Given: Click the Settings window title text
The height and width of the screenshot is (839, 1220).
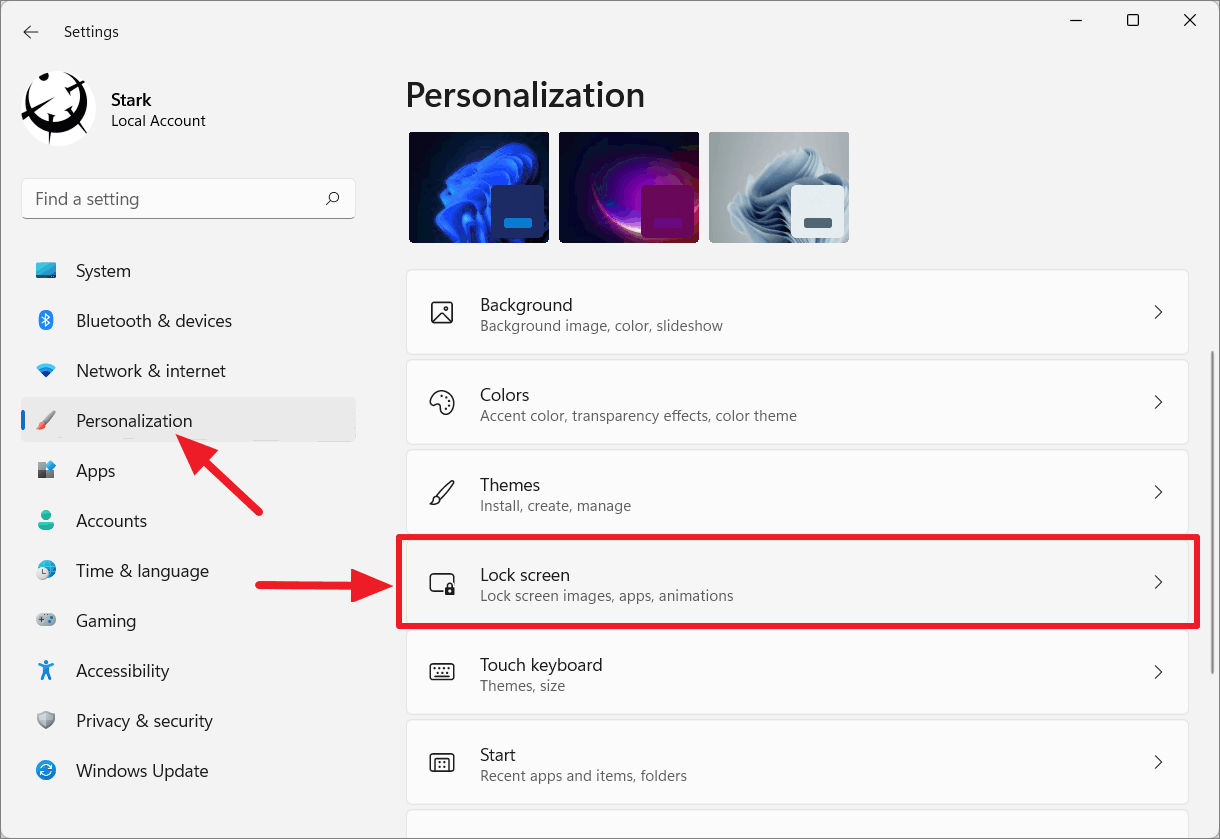Looking at the screenshot, I should (91, 32).
